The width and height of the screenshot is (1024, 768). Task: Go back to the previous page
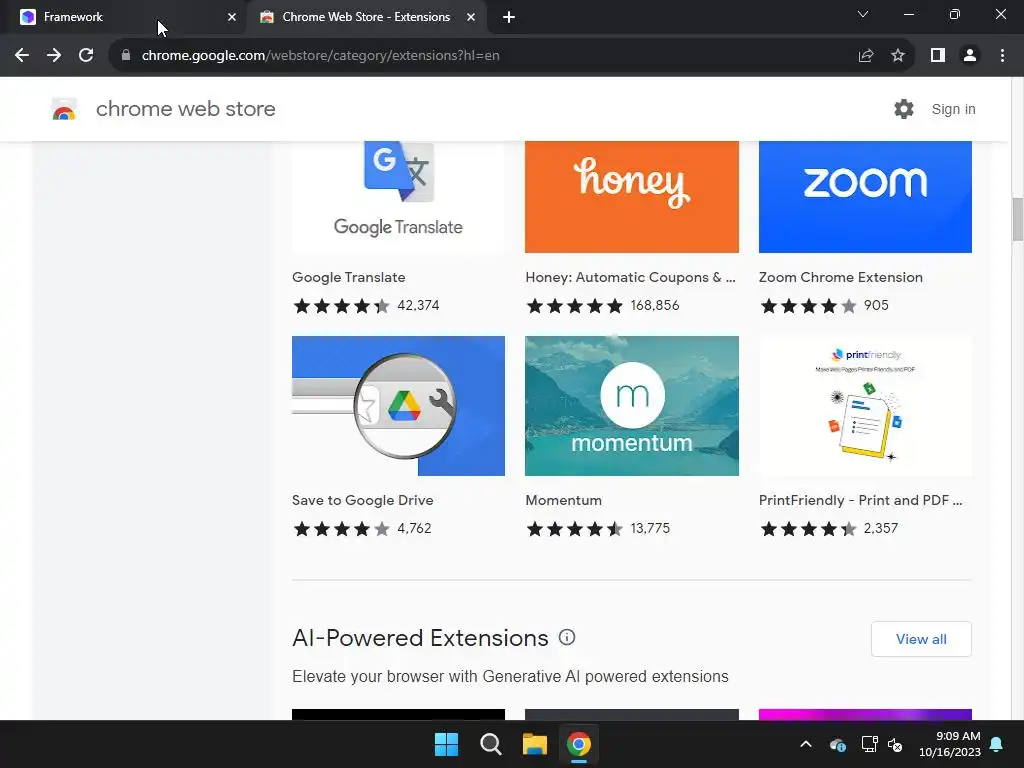click(22, 56)
